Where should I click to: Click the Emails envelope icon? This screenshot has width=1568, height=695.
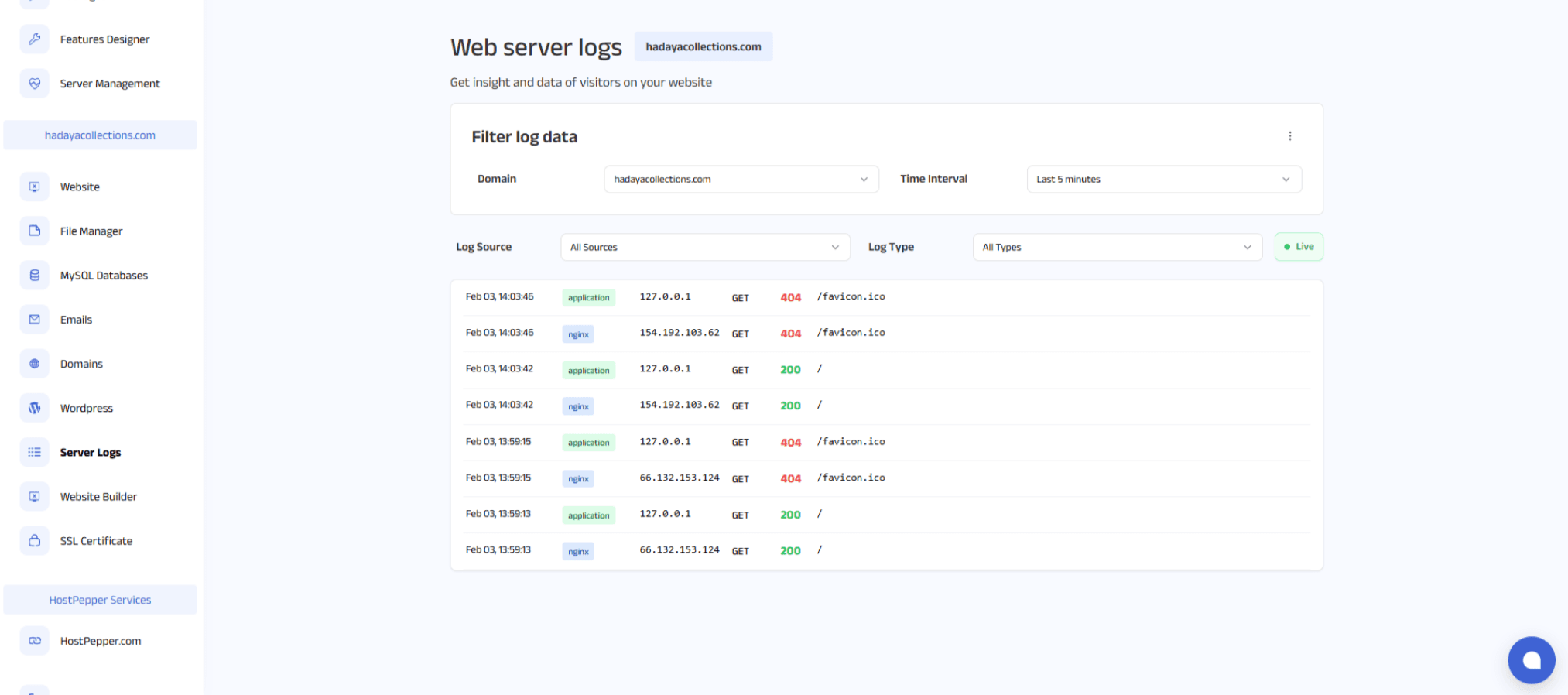click(x=35, y=320)
